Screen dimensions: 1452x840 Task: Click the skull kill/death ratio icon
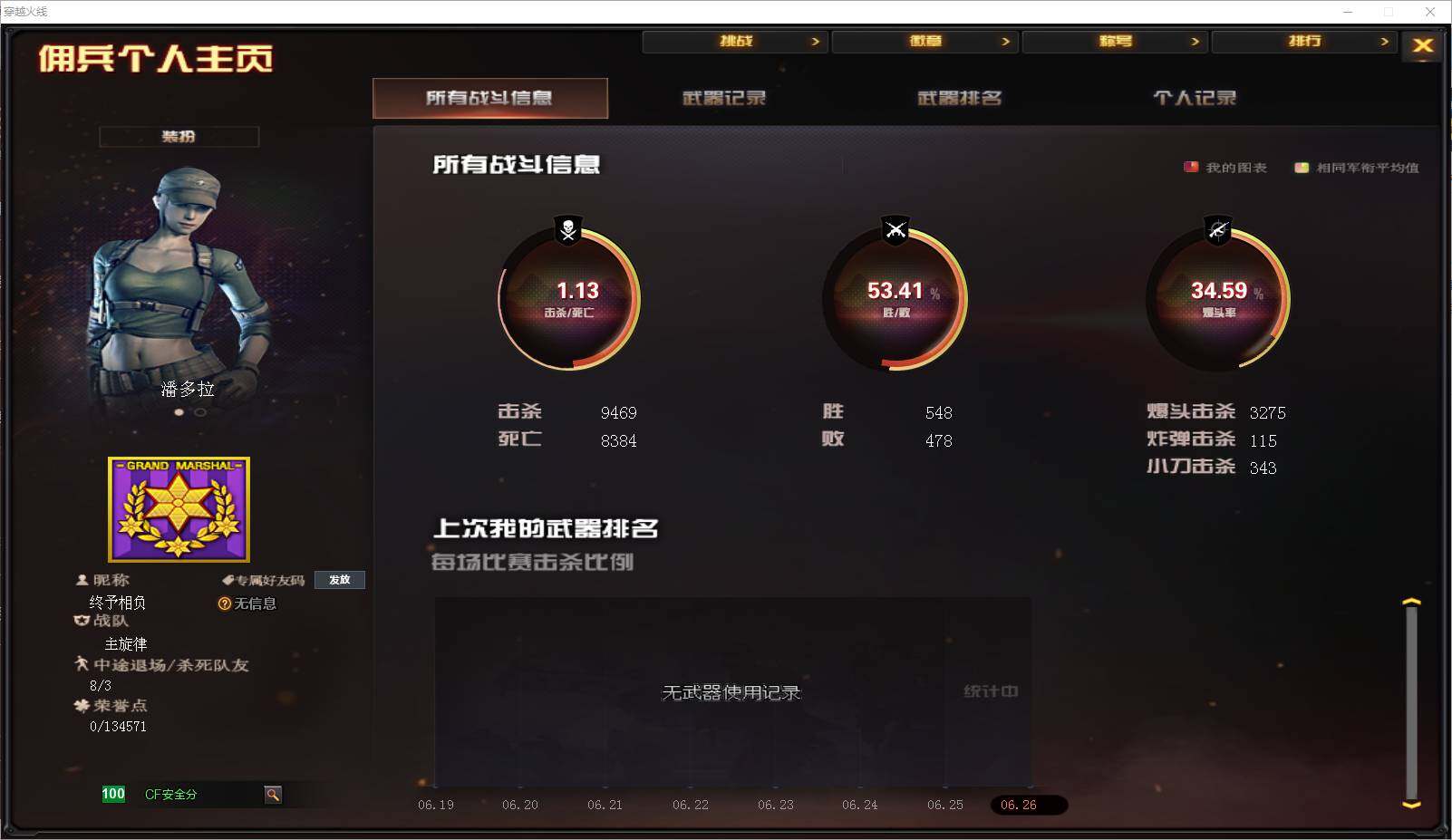568,230
